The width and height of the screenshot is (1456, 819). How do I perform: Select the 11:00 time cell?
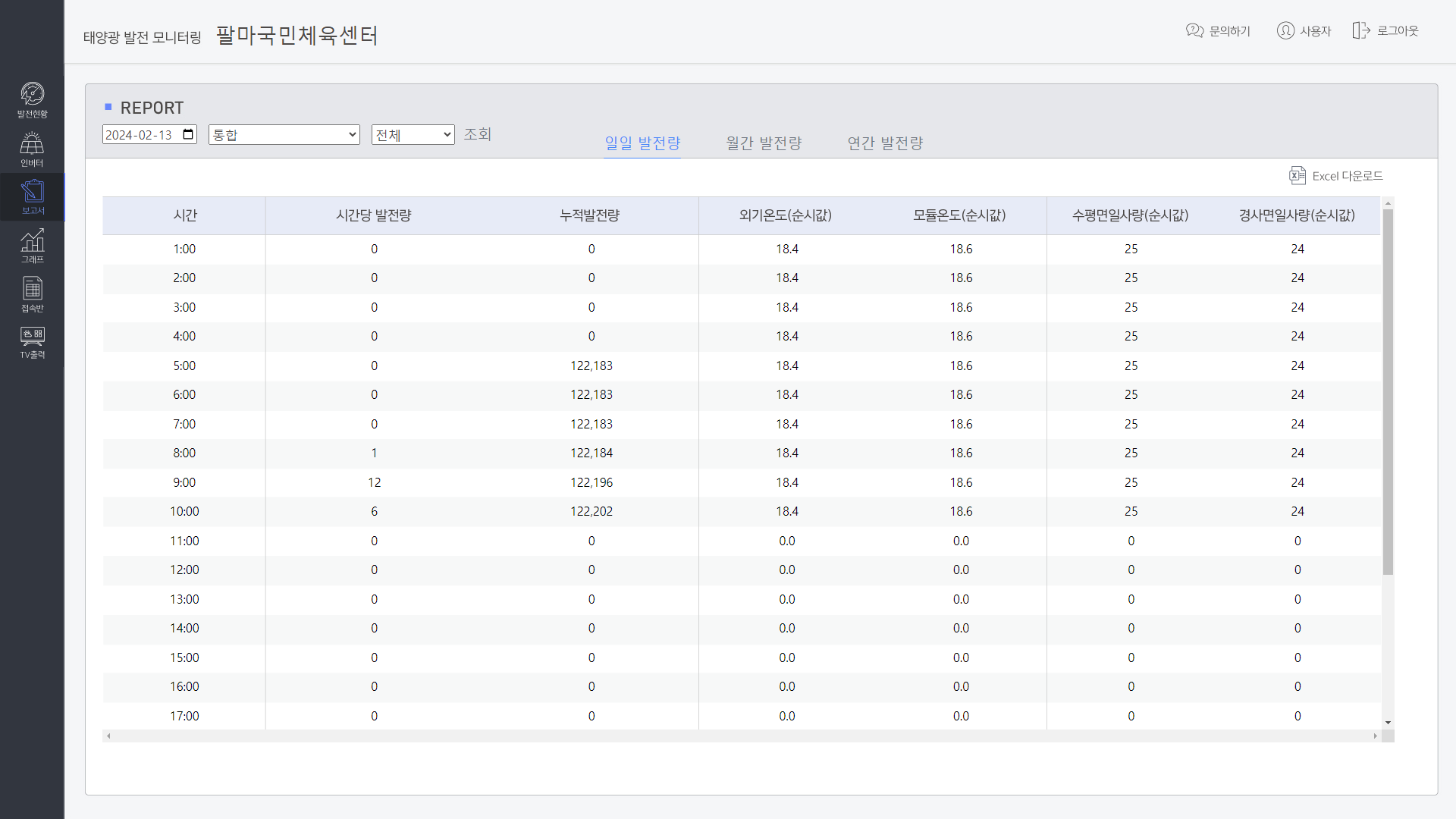pyautogui.click(x=184, y=541)
